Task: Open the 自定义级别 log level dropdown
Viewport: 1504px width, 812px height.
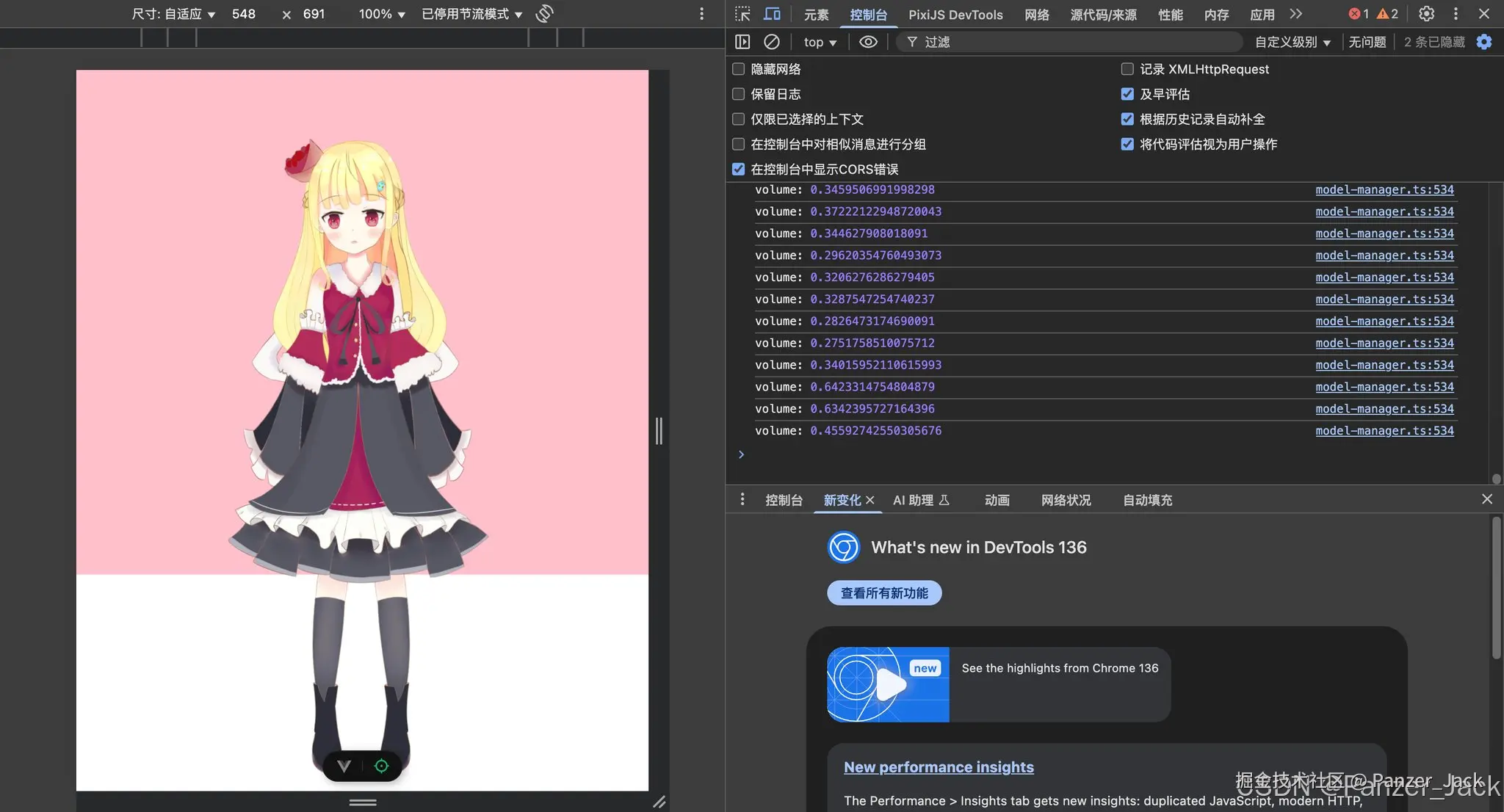Action: 1291,42
